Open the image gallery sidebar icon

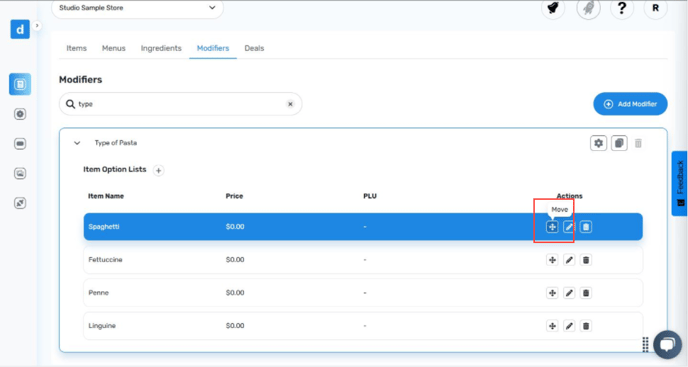(20, 173)
